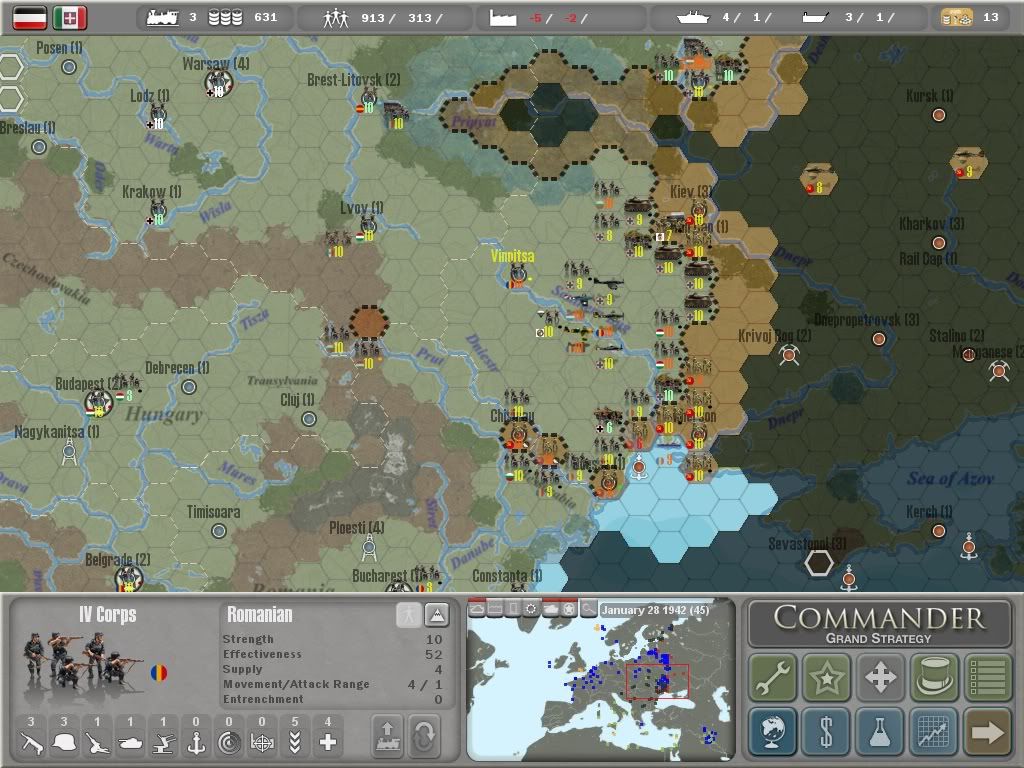Open the flask research button

coord(880,731)
